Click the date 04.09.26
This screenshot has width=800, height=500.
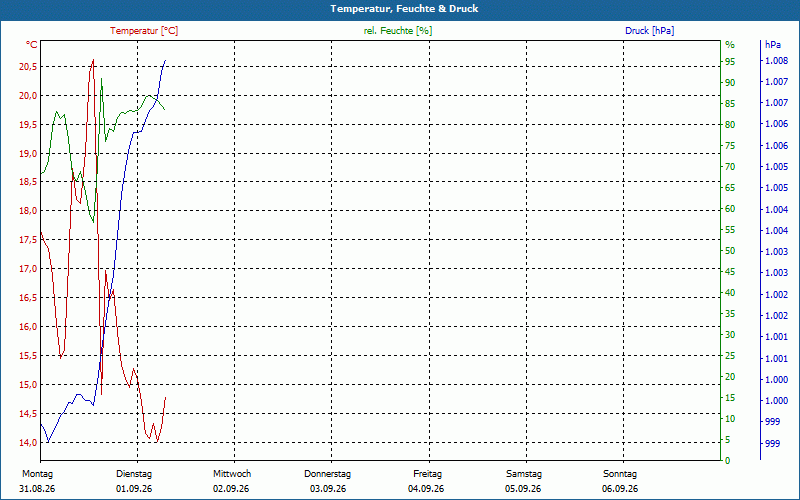point(426,489)
